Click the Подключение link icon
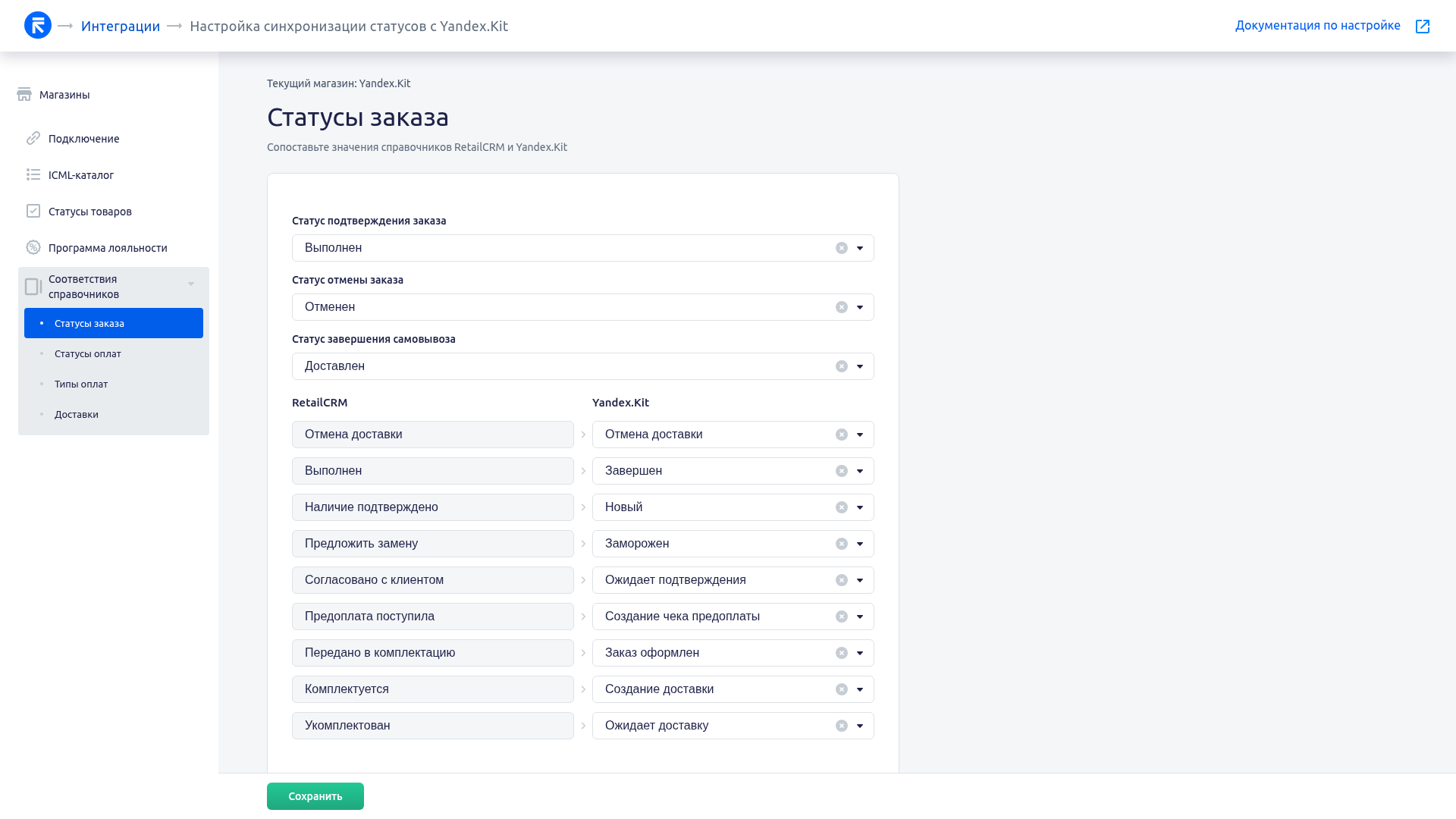This screenshot has width=1456, height=819. coord(33,138)
